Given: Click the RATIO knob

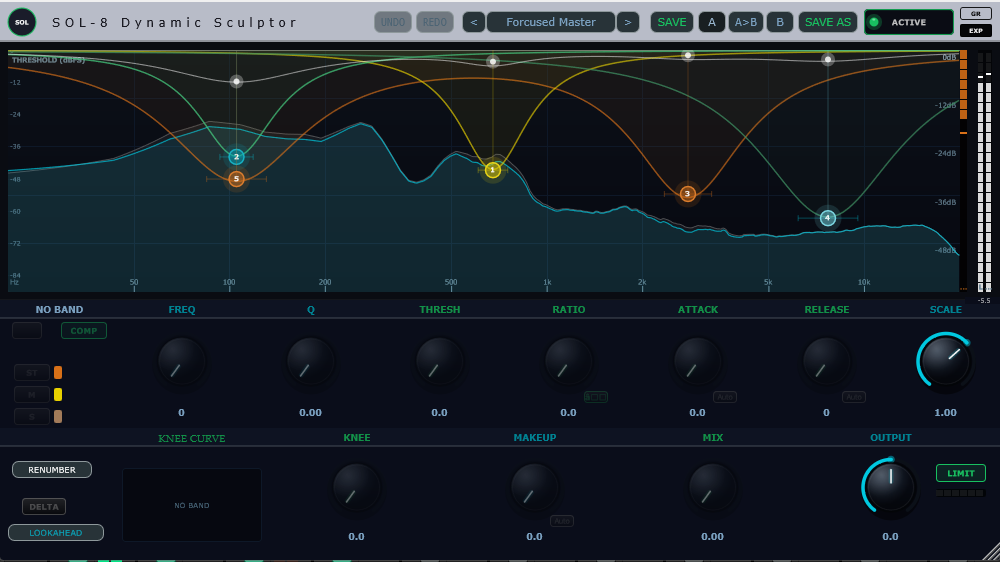Looking at the screenshot, I should pyautogui.click(x=568, y=362).
